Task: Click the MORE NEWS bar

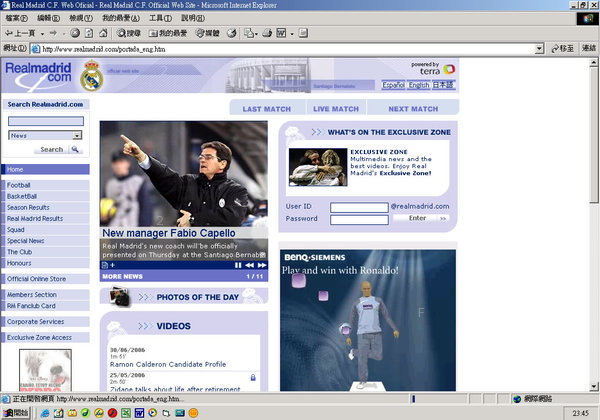Action: coord(184,276)
